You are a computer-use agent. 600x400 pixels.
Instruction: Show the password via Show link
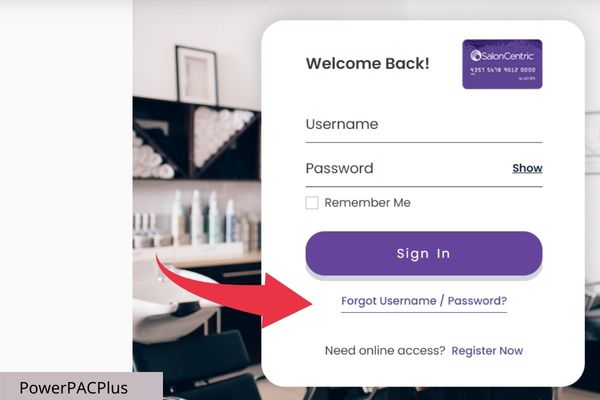click(527, 168)
